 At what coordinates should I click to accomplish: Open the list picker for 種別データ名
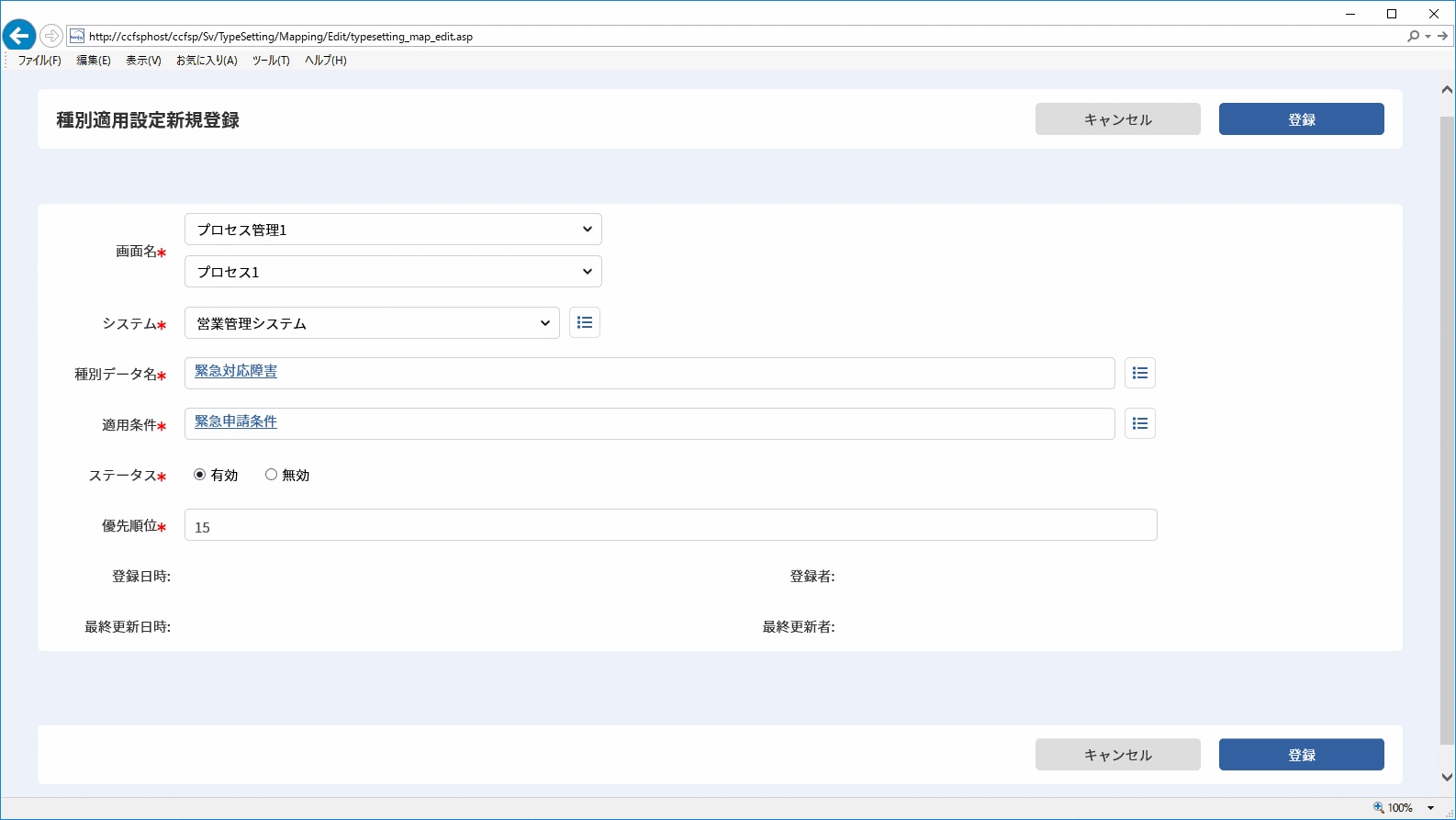[x=1140, y=373]
